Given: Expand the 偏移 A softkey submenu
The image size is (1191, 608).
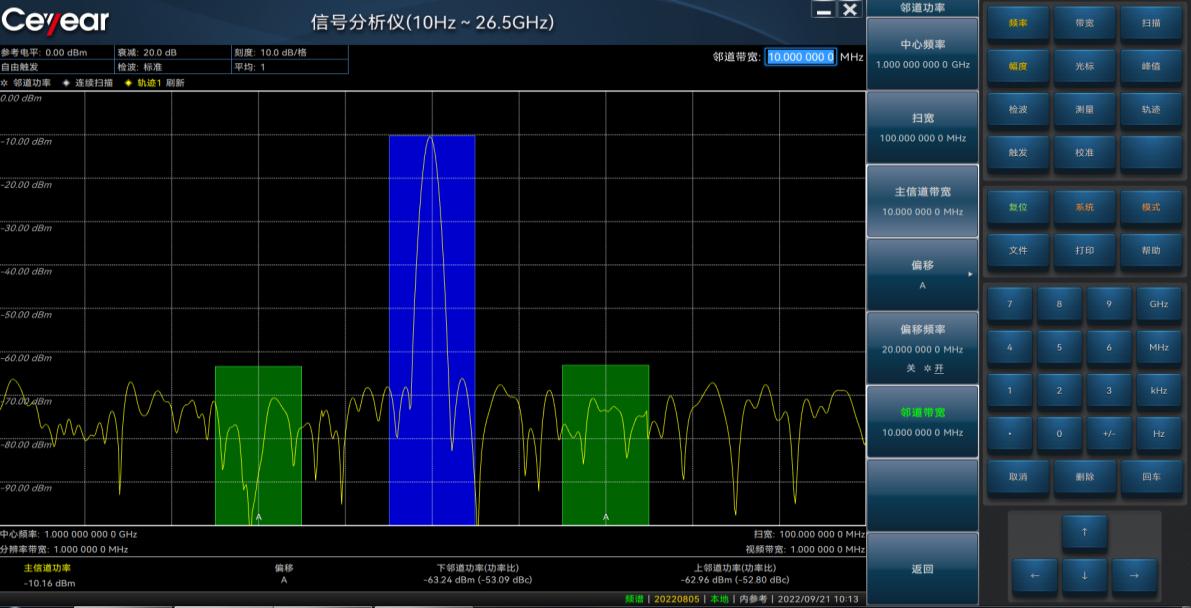Looking at the screenshot, I should coord(921,274).
